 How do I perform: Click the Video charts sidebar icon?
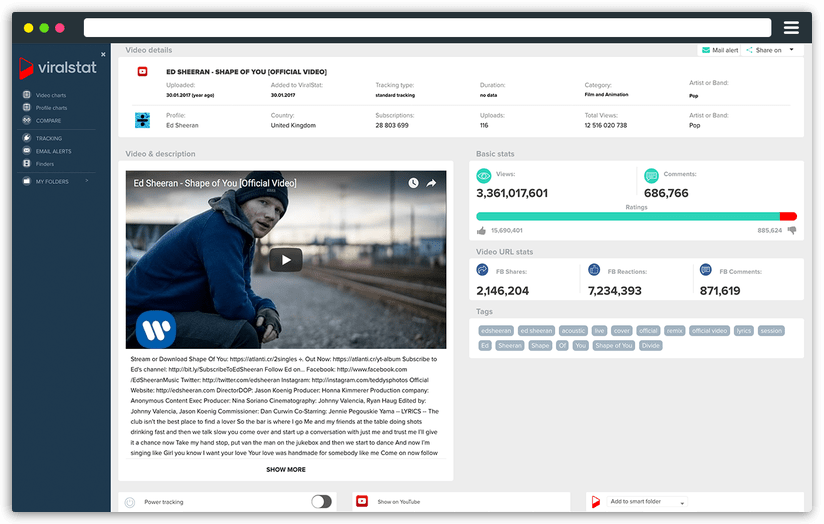pyautogui.click(x=26, y=95)
